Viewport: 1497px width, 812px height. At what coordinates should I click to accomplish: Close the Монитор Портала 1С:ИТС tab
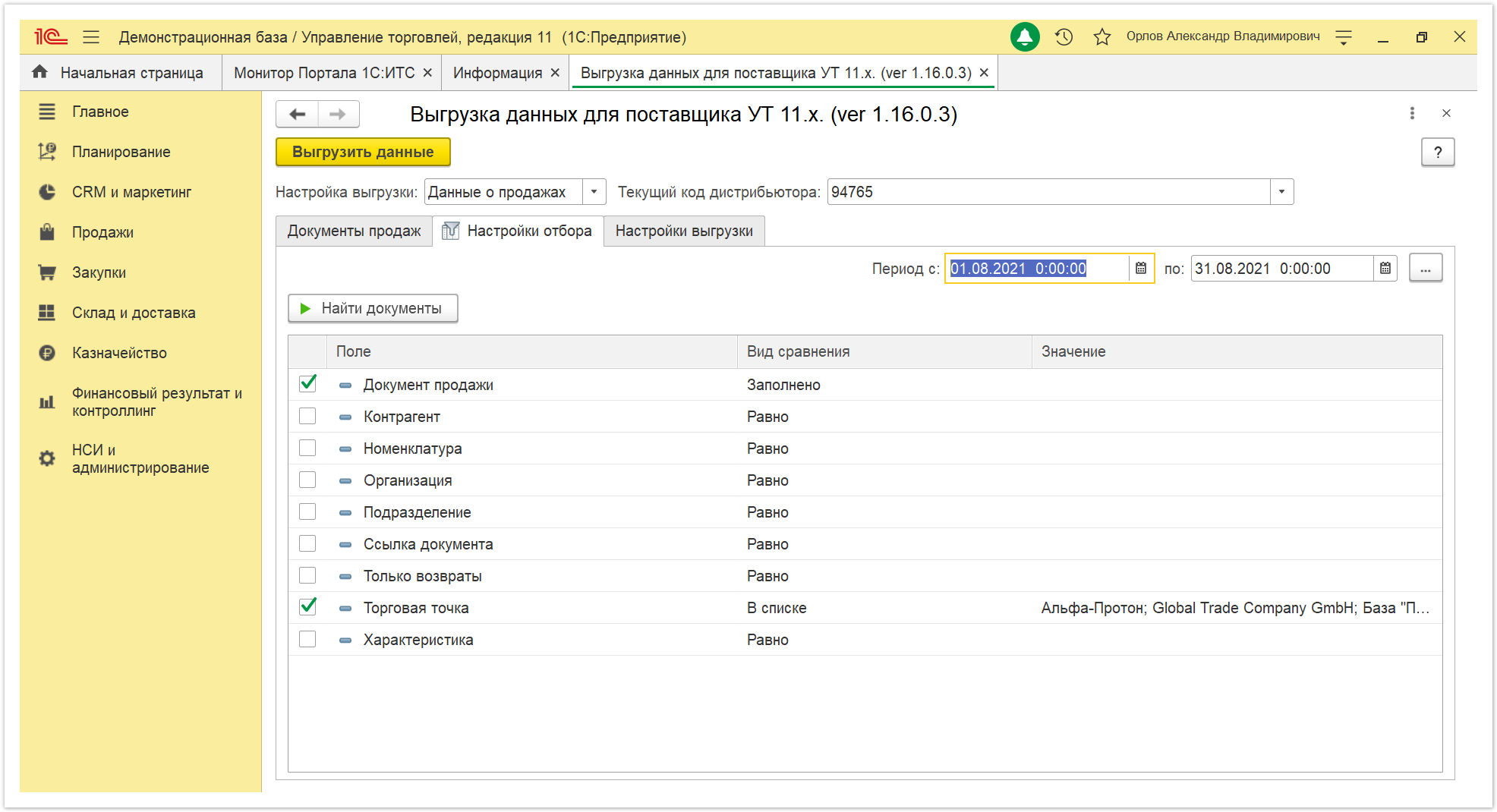[x=427, y=72]
